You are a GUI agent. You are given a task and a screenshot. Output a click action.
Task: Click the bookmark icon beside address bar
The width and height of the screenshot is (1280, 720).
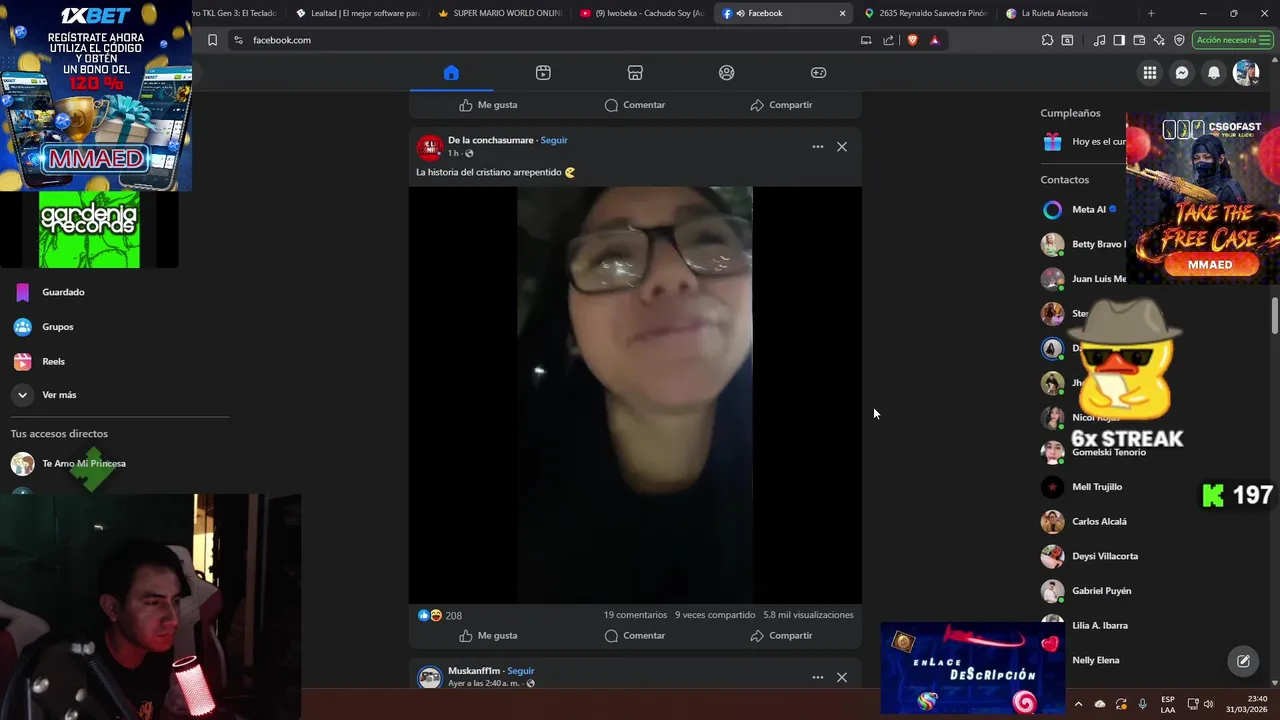[212, 40]
